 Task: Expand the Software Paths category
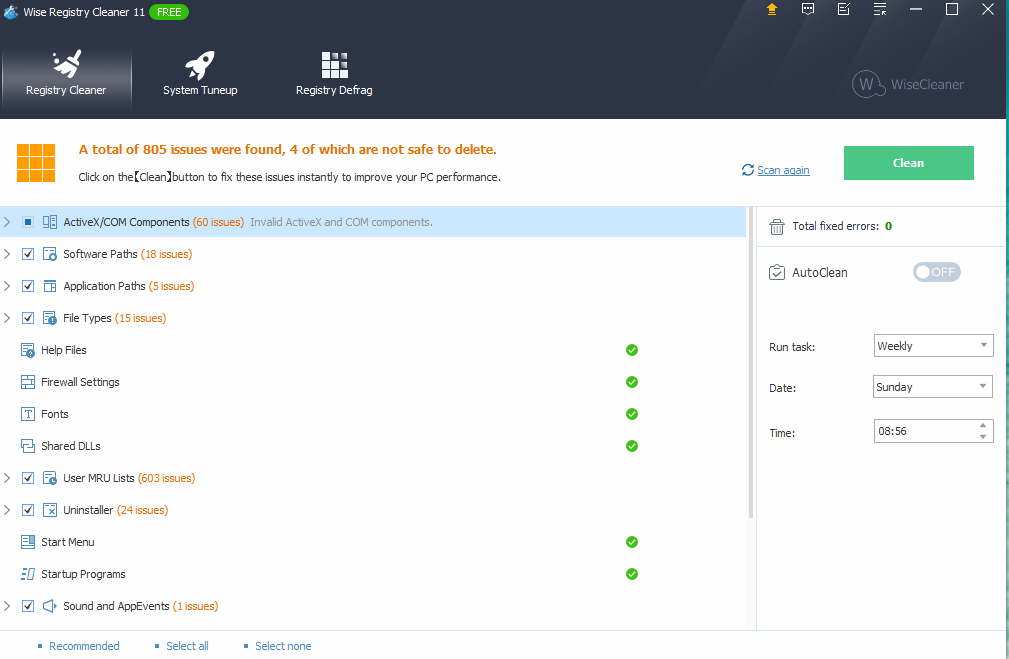[x=7, y=254]
